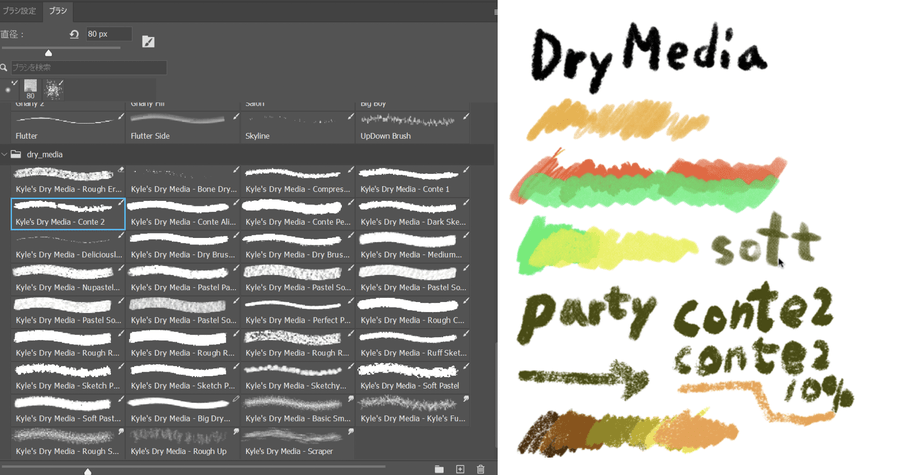Image resolution: width=900 pixels, height=475 pixels.
Task: Pick the scattered-texture recent brush thumbnail
Action: pos(53,89)
